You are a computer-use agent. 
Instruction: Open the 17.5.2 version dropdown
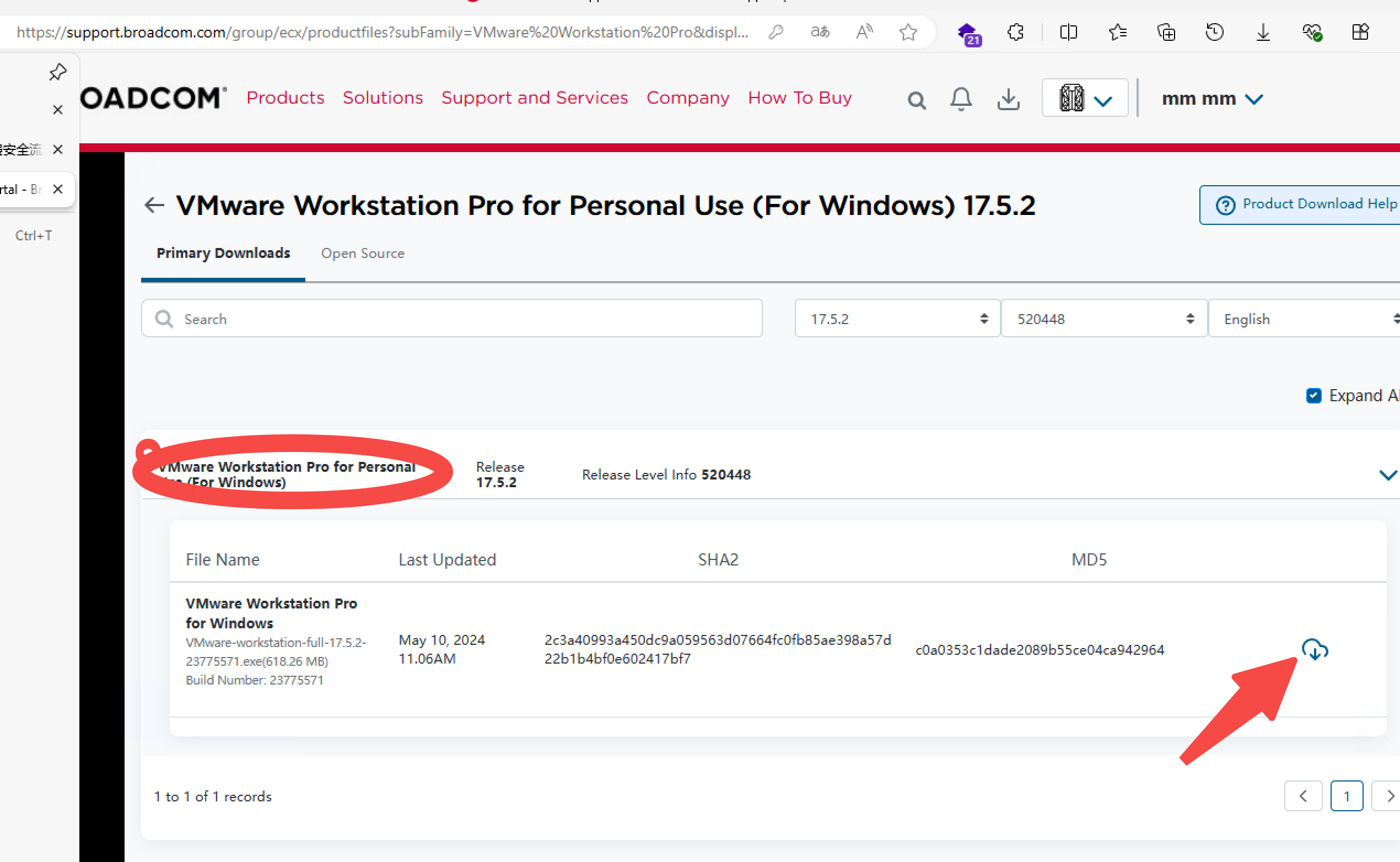pyautogui.click(x=897, y=318)
